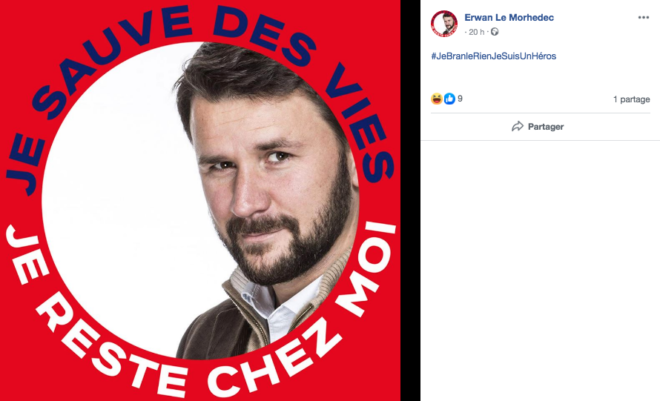Click the blue Like reaction icon
The height and width of the screenshot is (401, 660).
(450, 99)
